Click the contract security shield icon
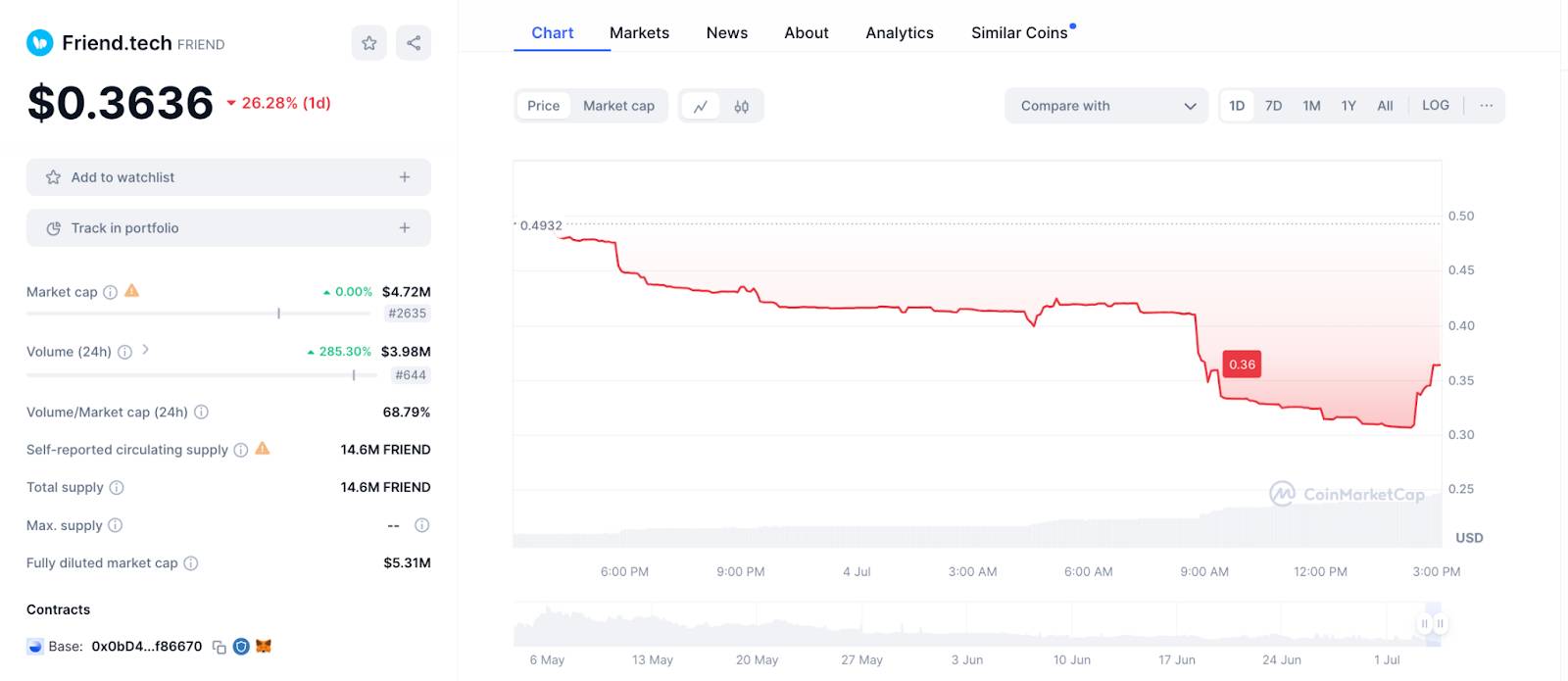Image resolution: width=1568 pixels, height=681 pixels. point(241,647)
